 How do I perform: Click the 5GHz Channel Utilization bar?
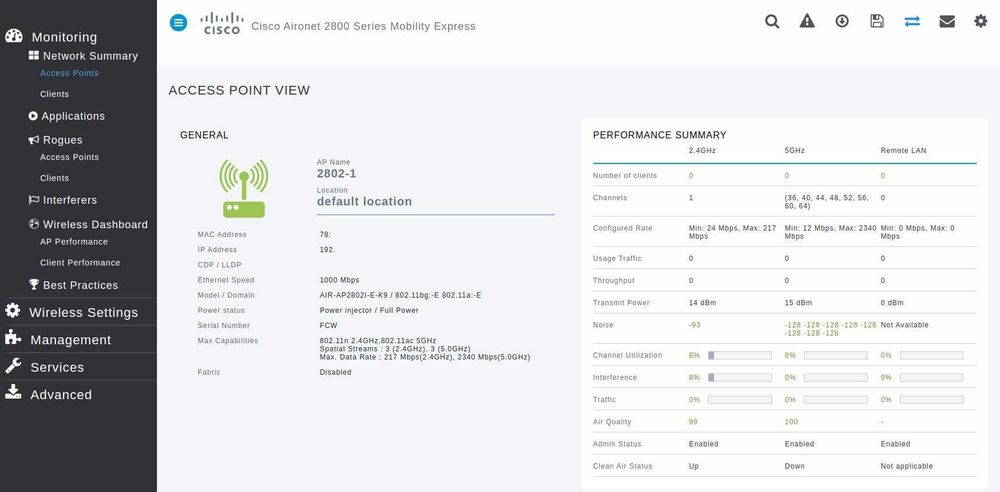click(835, 355)
